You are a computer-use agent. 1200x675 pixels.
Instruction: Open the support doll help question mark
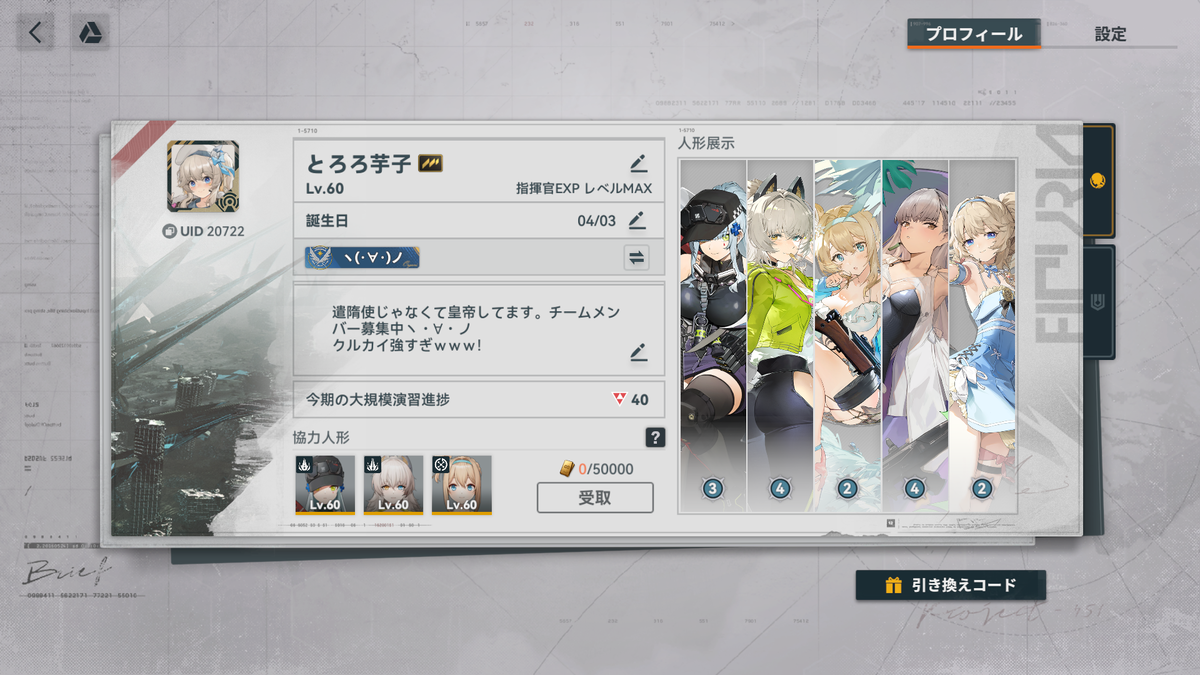tap(655, 437)
